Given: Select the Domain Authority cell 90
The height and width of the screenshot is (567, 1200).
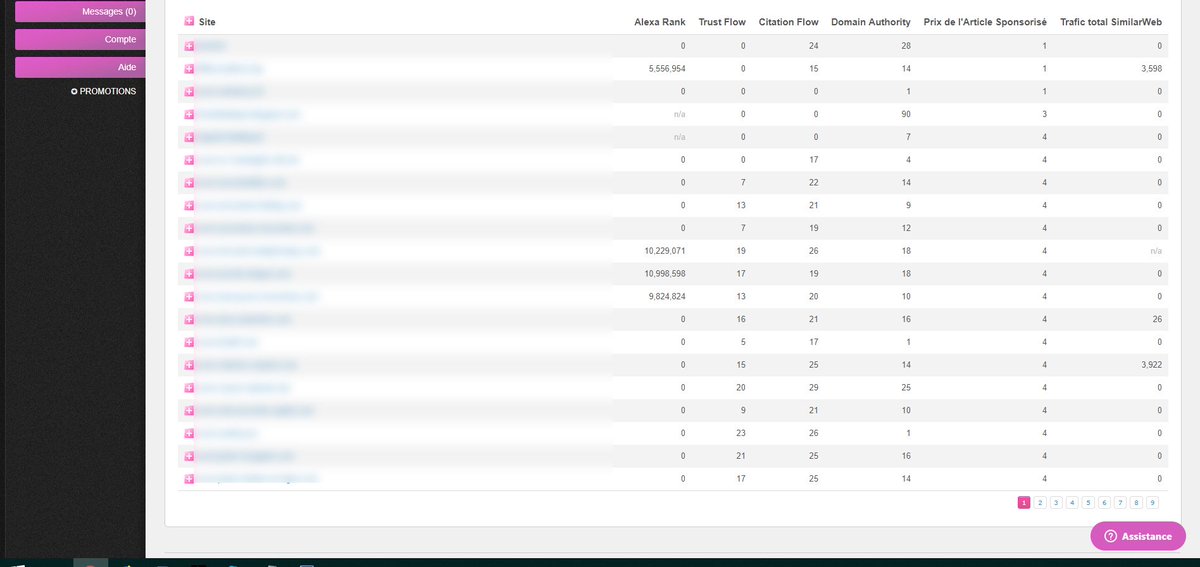Looking at the screenshot, I should (x=906, y=114).
